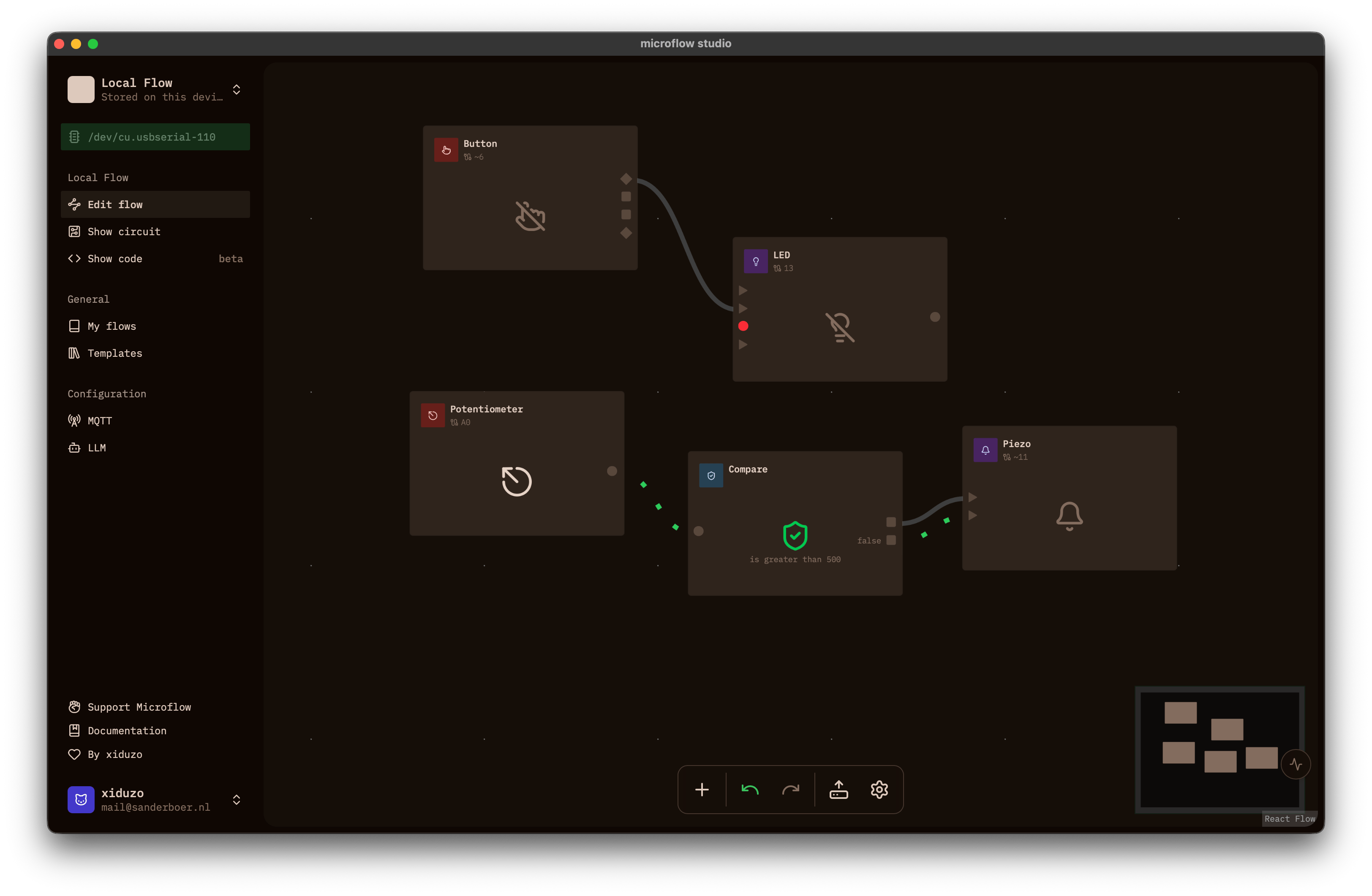Click the add node plus icon
The image size is (1372, 896).
[x=702, y=790]
